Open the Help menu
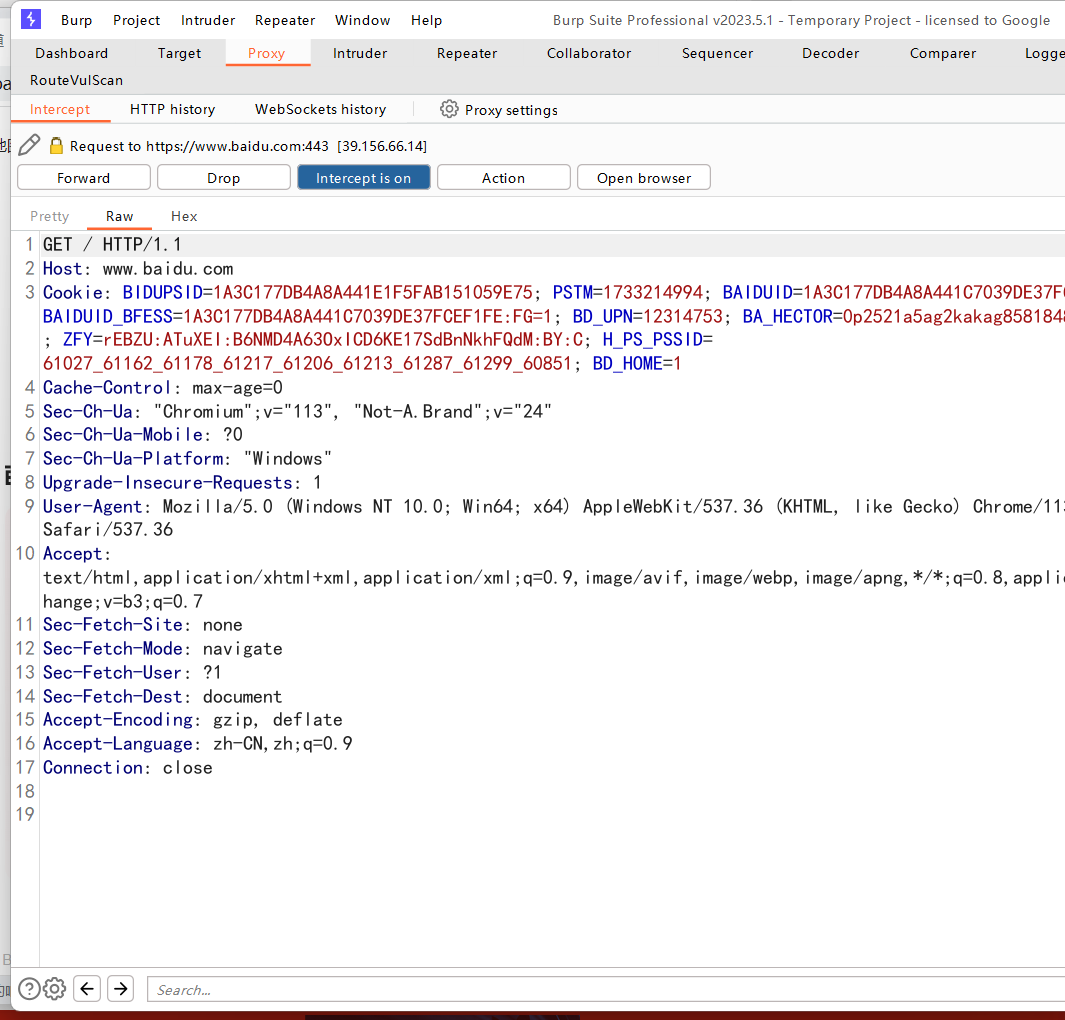This screenshot has height=1020, width=1065. (427, 20)
